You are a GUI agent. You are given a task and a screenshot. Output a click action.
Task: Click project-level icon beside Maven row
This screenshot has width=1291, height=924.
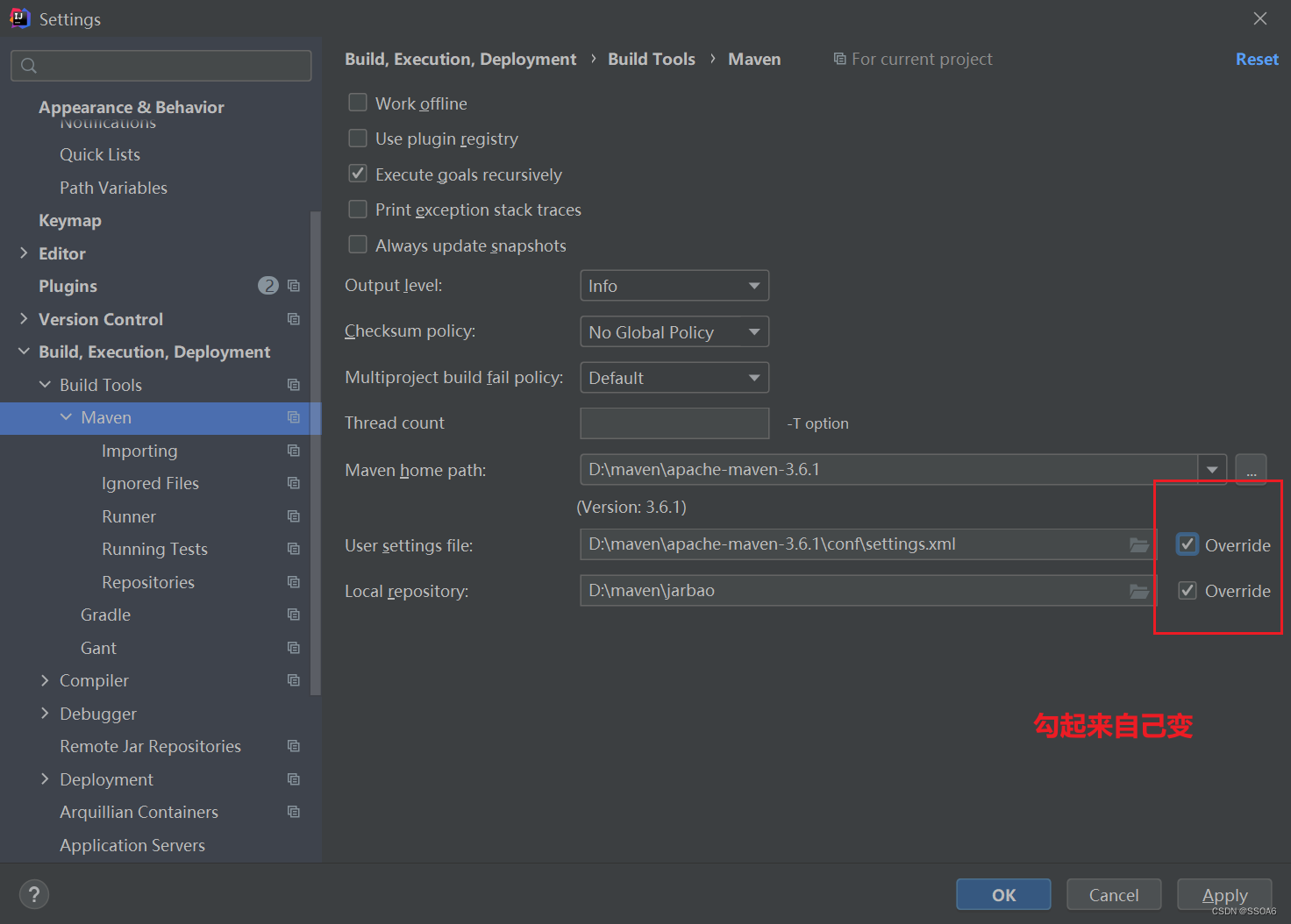(294, 417)
